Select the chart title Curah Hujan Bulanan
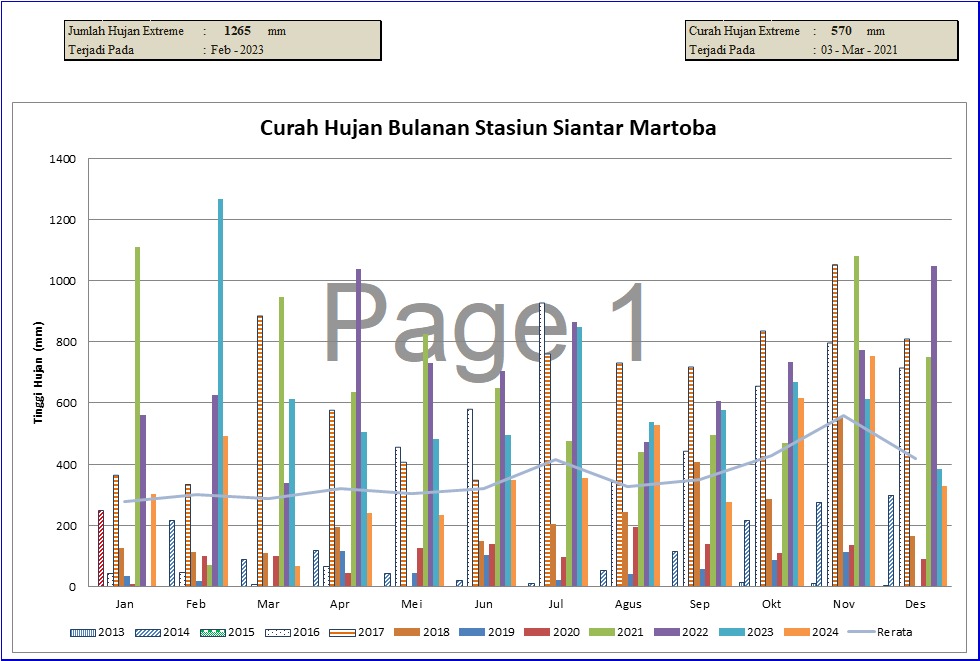The height and width of the screenshot is (661, 980). [x=488, y=128]
